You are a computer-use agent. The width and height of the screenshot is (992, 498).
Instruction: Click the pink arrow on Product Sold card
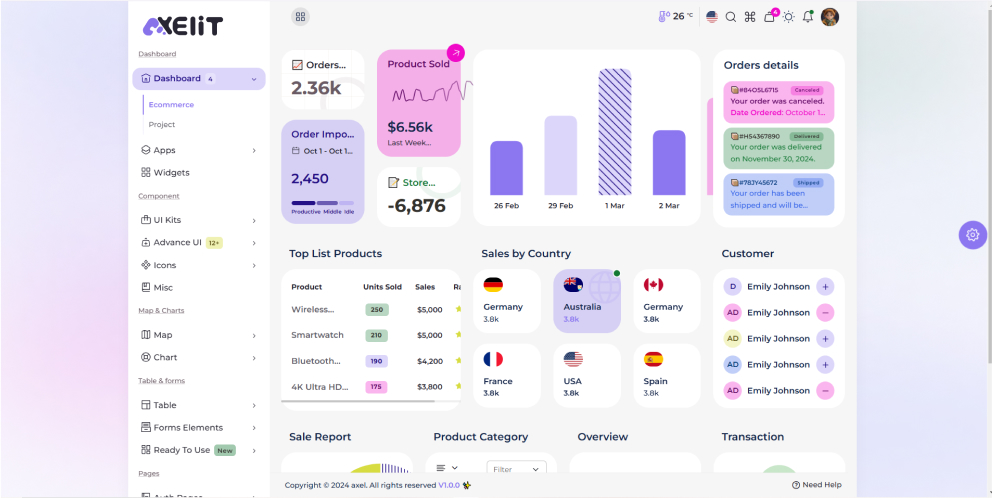pos(455,53)
